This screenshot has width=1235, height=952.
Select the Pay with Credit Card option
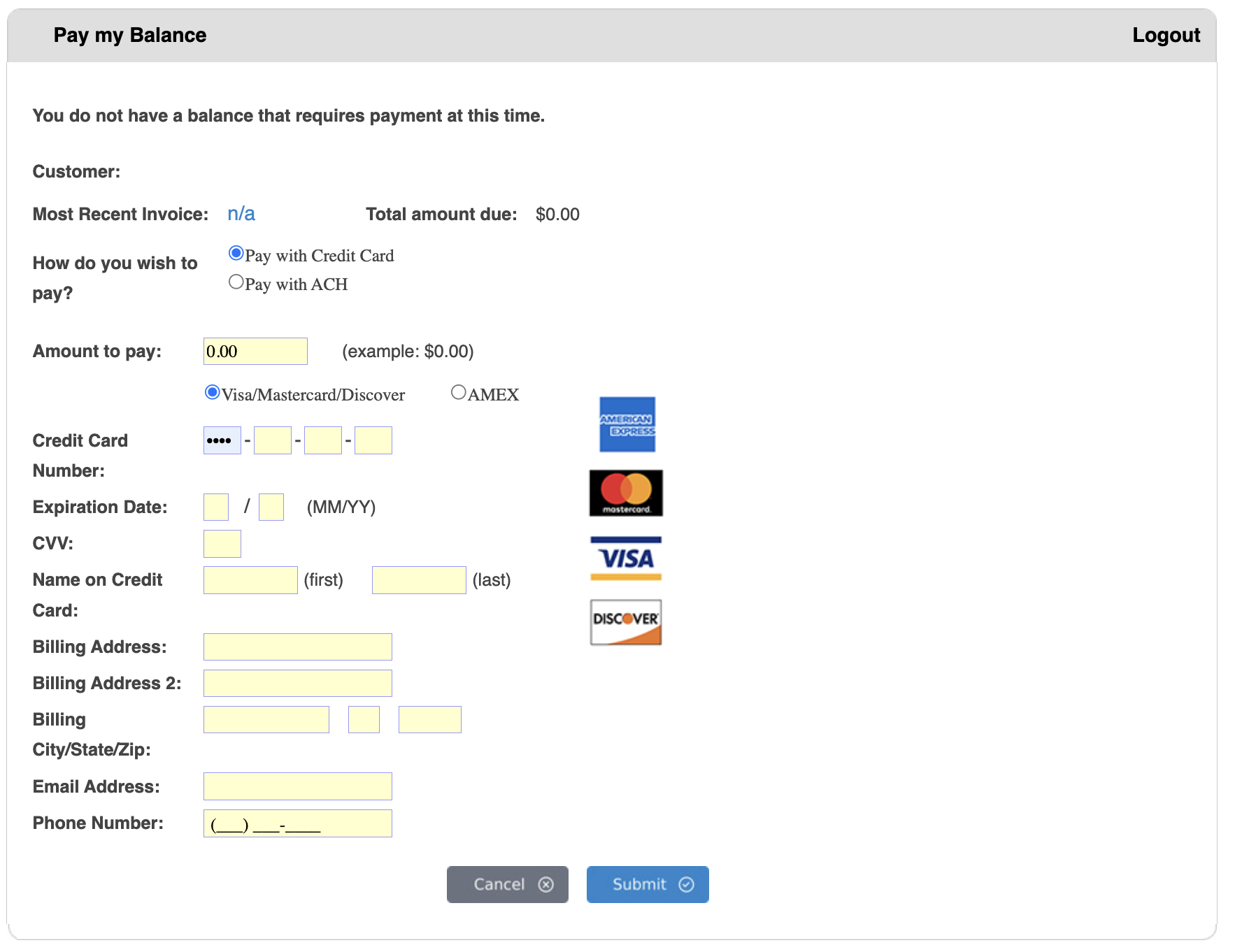[x=236, y=253]
